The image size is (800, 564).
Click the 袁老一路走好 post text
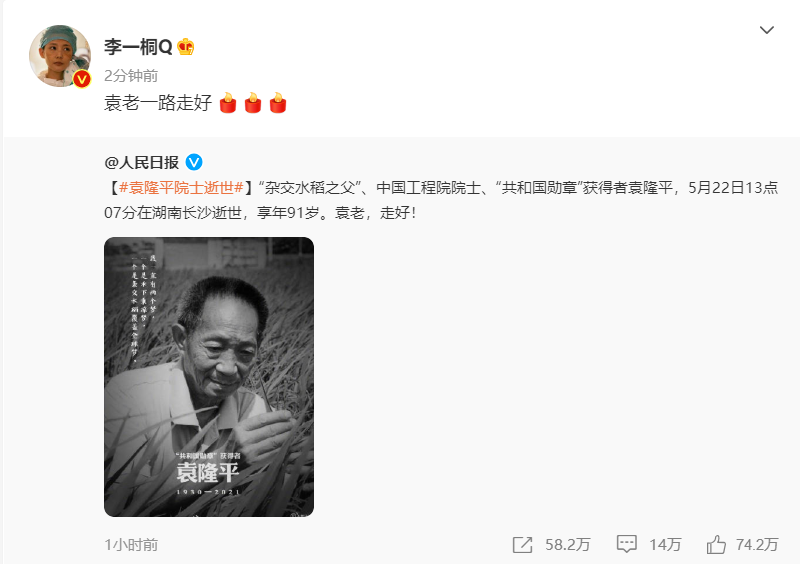pyautogui.click(x=158, y=103)
